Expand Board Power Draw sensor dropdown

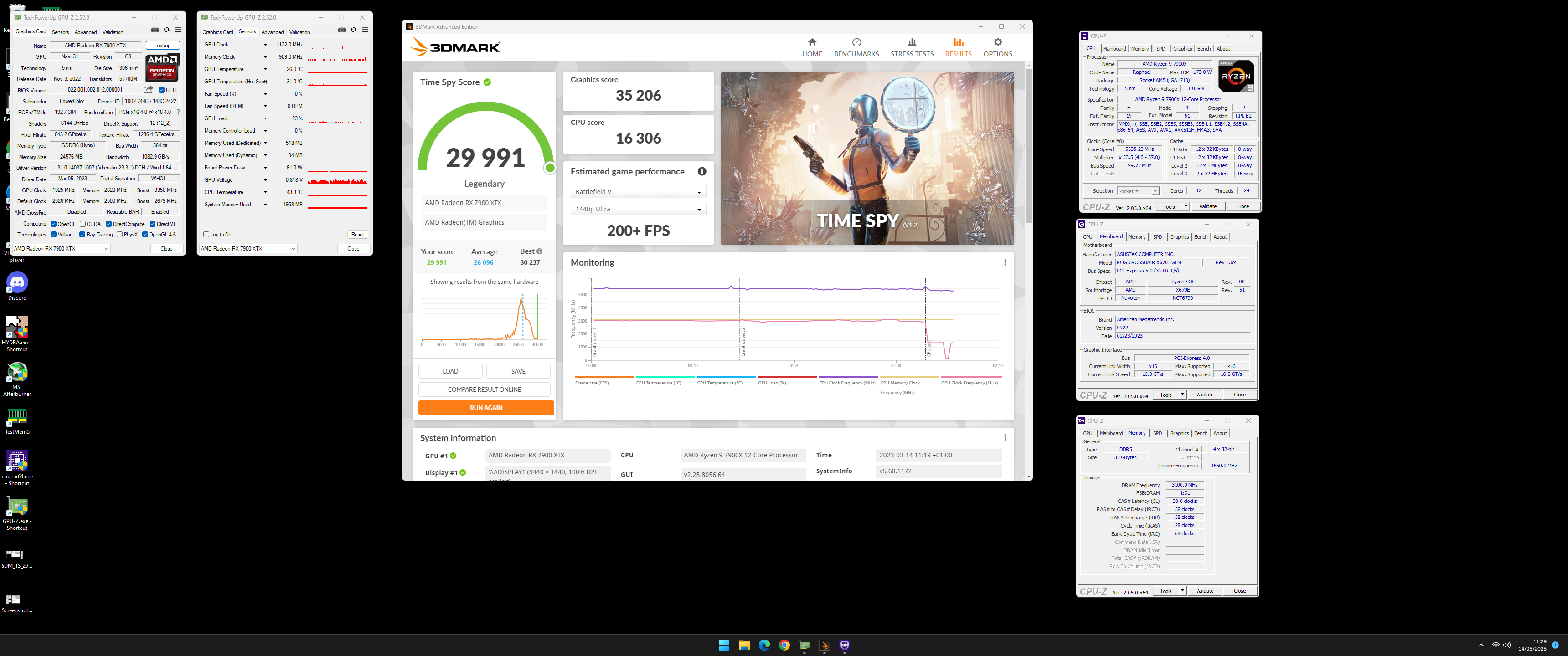265,167
